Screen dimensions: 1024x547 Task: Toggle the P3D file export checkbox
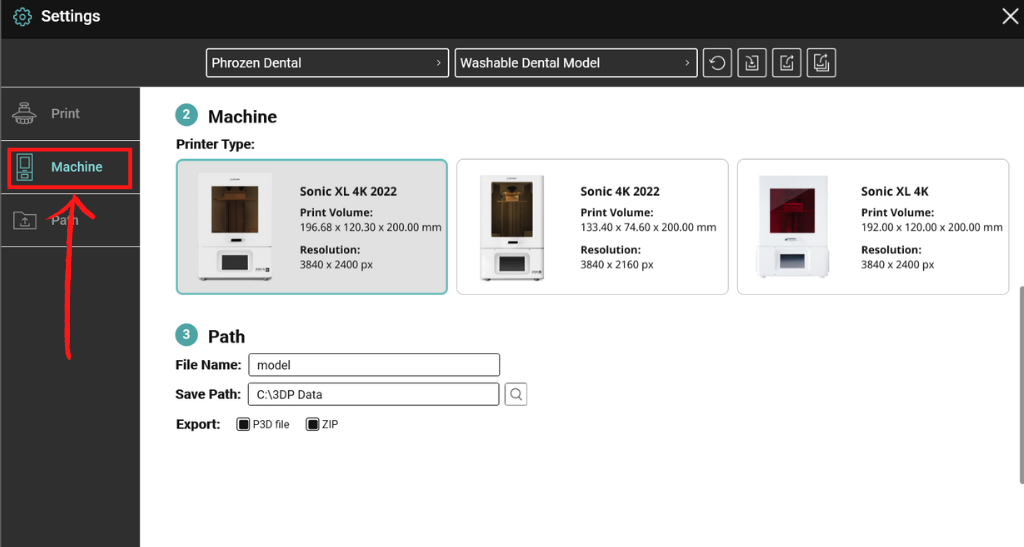coord(243,424)
